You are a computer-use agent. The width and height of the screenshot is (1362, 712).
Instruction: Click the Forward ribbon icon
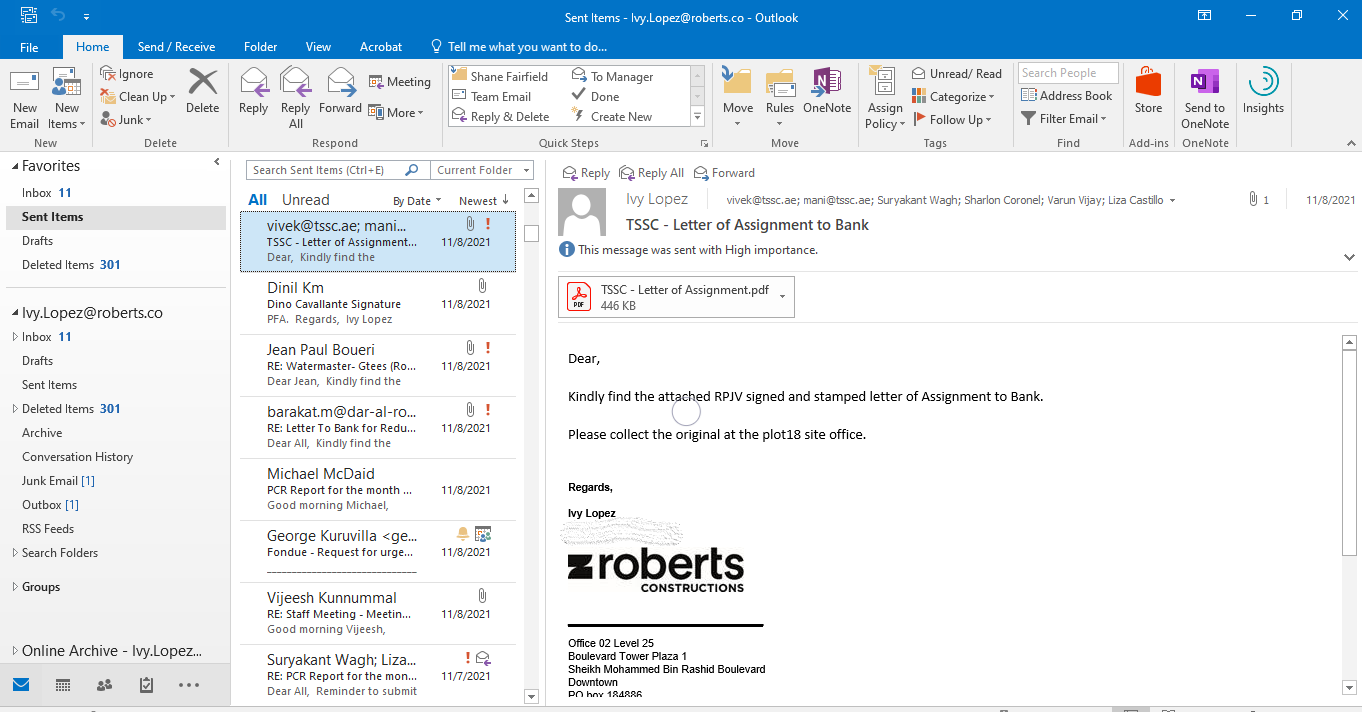pyautogui.click(x=341, y=82)
